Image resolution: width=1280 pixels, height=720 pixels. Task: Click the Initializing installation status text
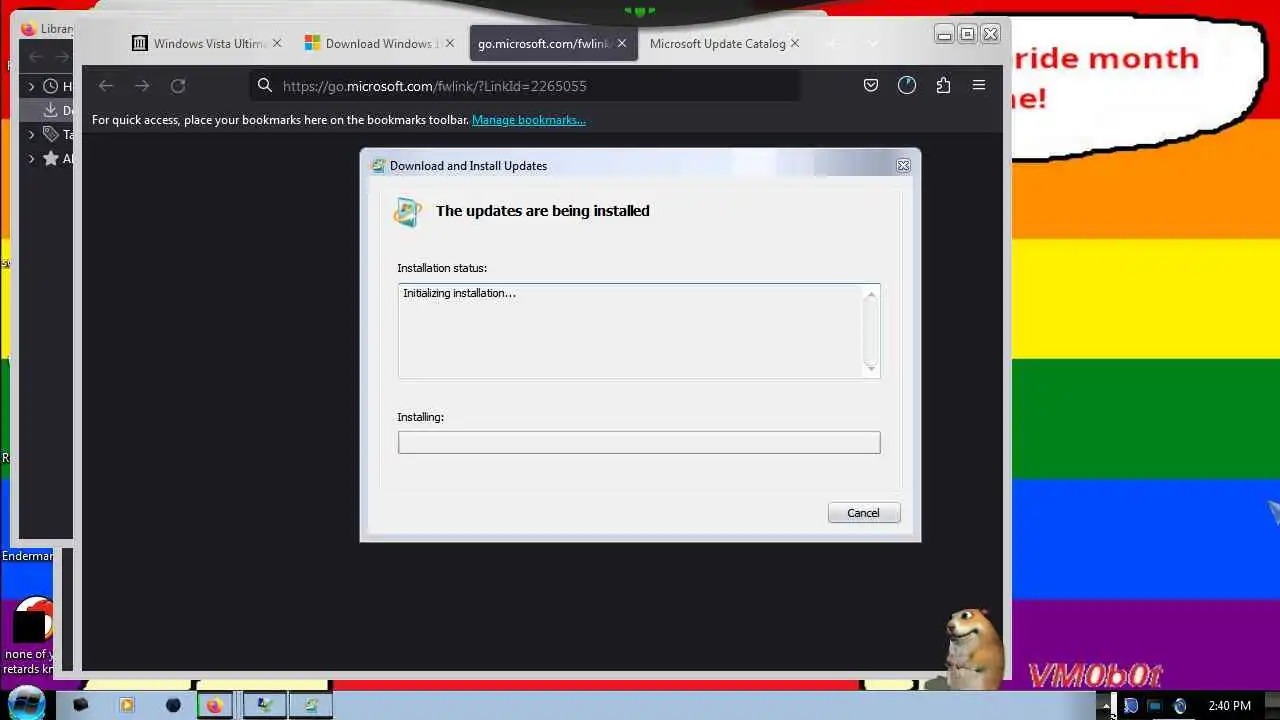459,293
